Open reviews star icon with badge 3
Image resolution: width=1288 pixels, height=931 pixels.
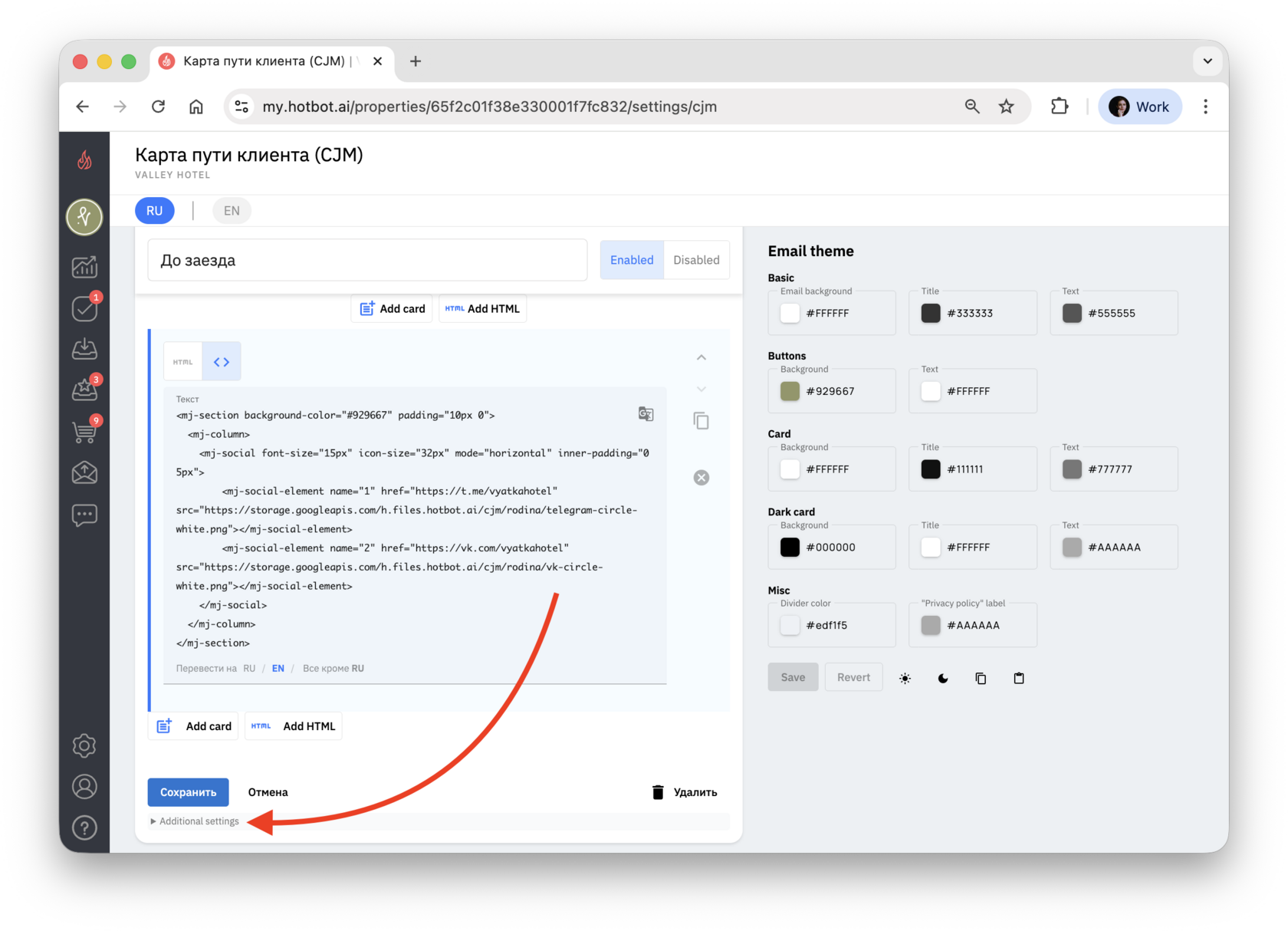coord(84,390)
